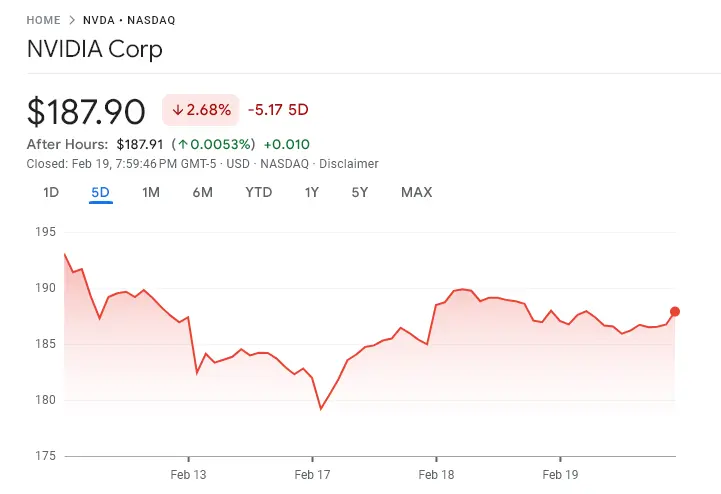This screenshot has height=494, width=721.
Task: Select the 5D chart range tab
Action: 100,192
